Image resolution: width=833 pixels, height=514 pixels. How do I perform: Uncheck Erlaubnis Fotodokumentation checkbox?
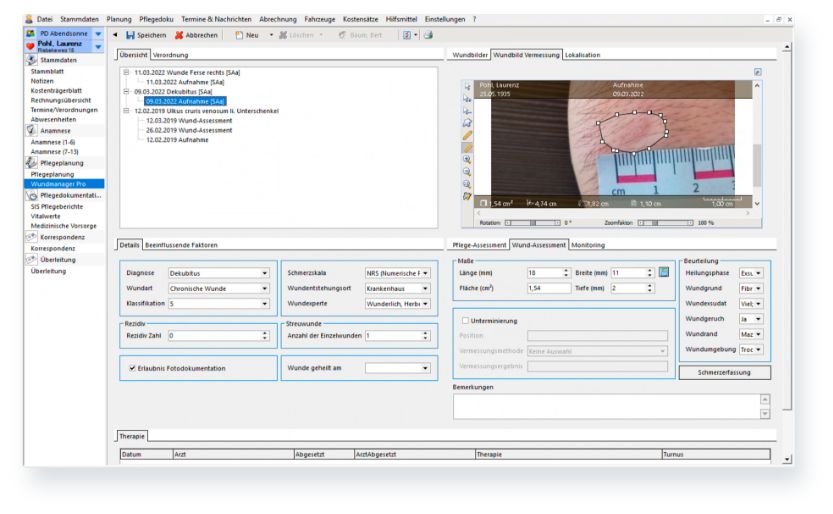click(132, 368)
